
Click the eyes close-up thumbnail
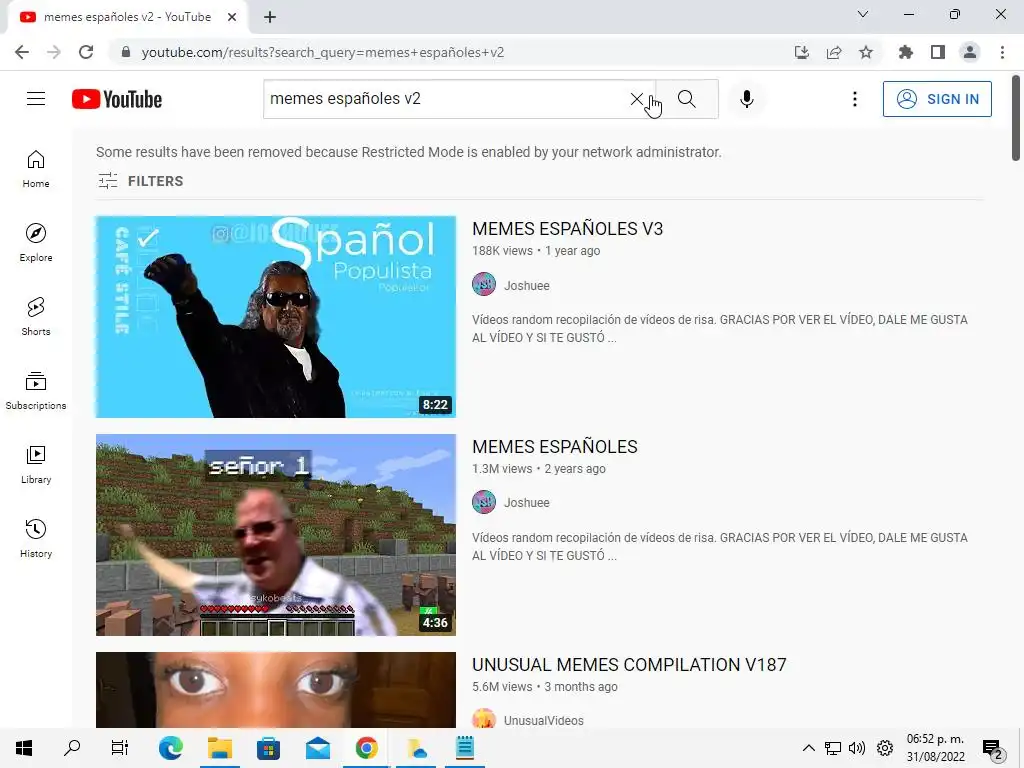click(276, 690)
